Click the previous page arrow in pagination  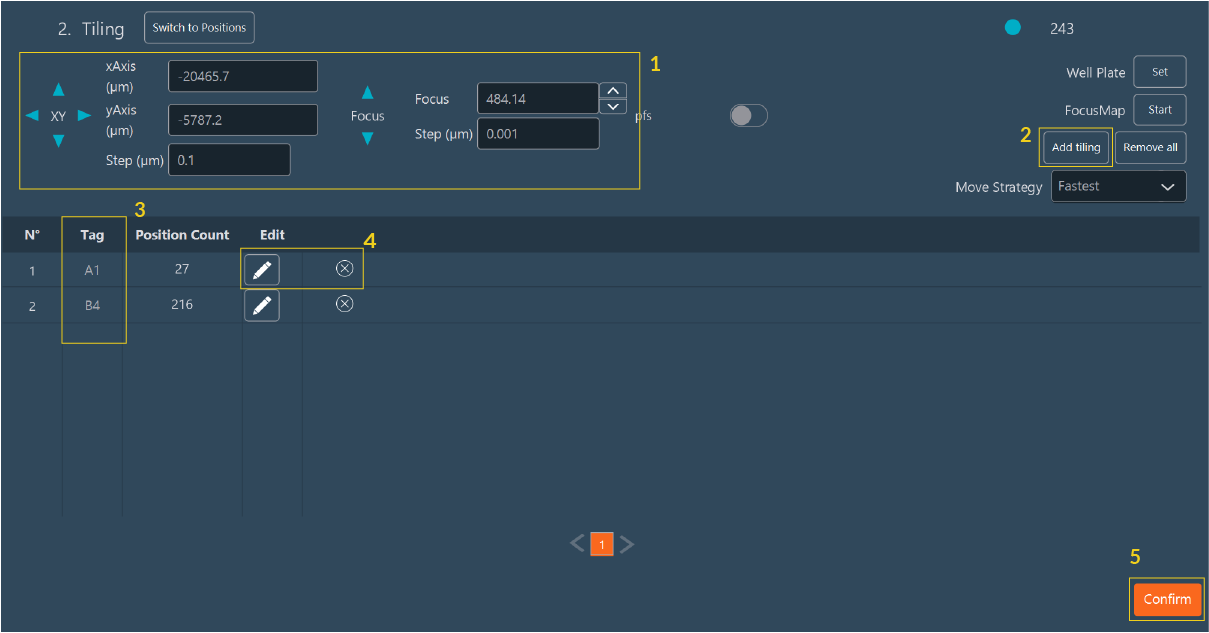point(577,543)
